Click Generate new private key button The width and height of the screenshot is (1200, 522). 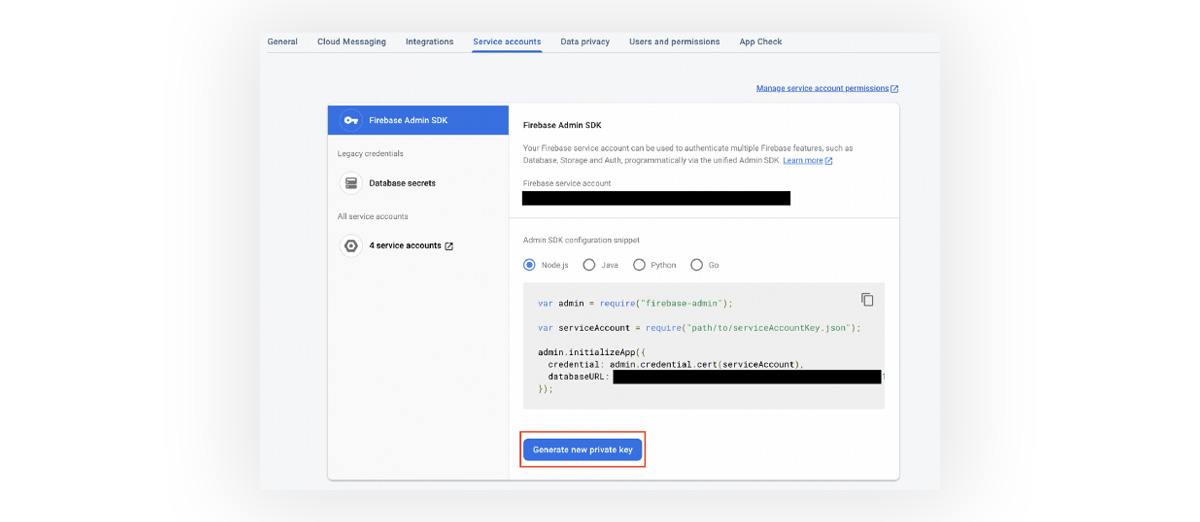583,450
